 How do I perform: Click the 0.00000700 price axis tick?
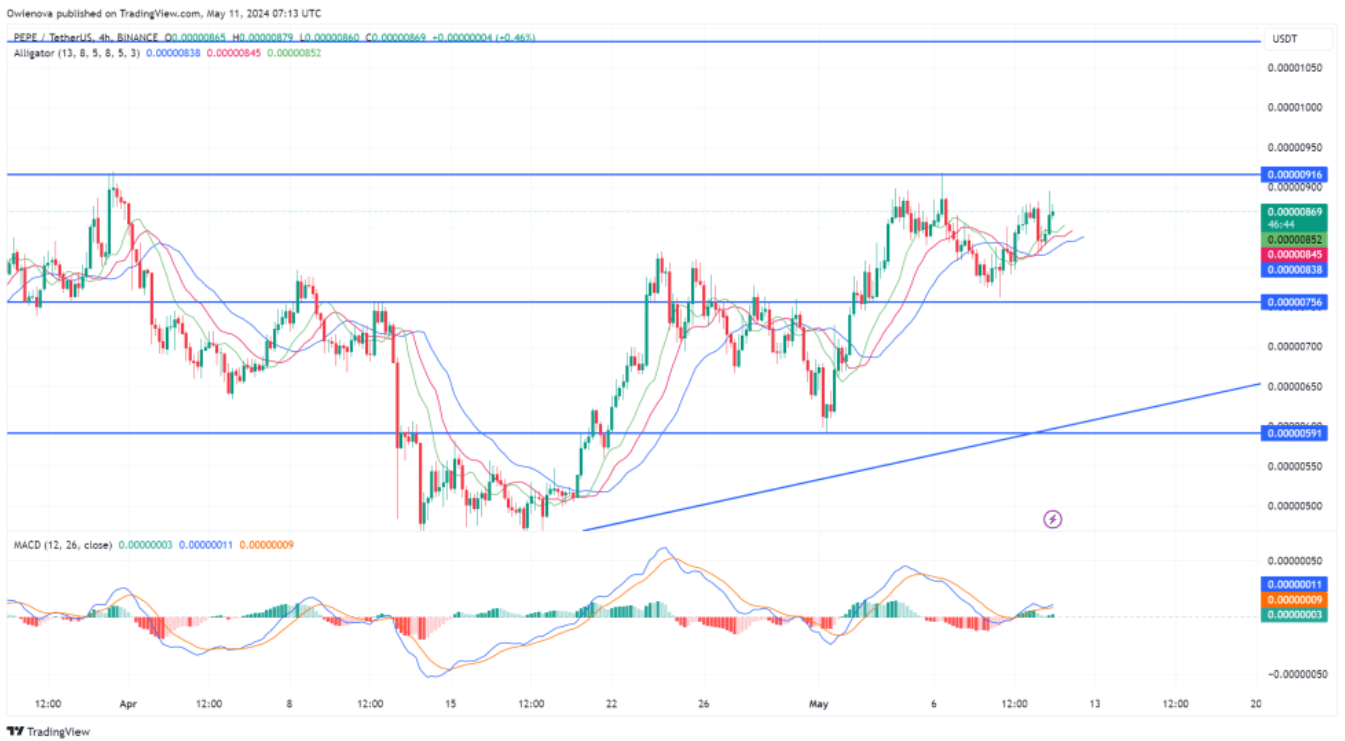tap(1294, 346)
